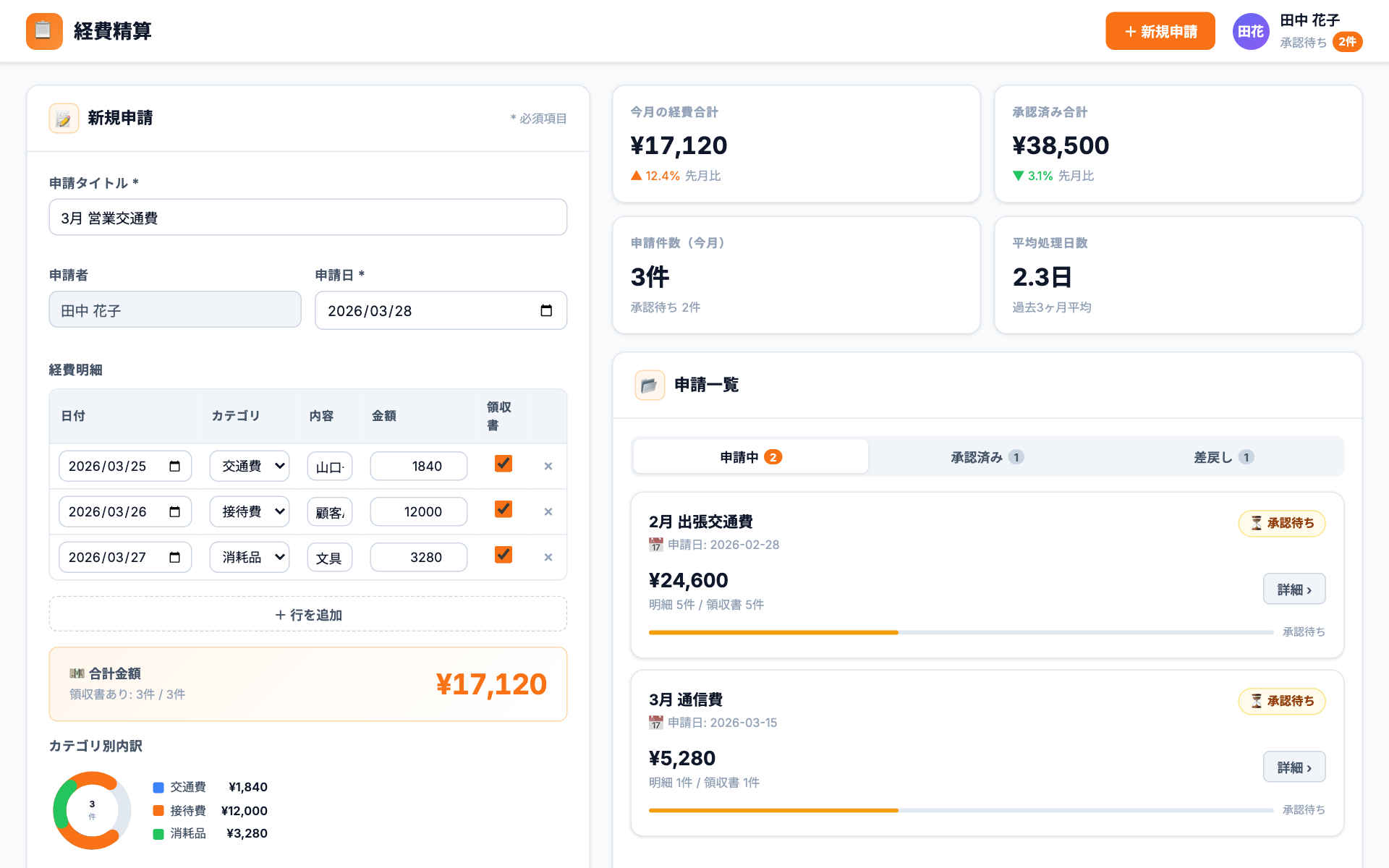Click the 申請タイトル input showing 3月 営業交通費
Viewport: 1389px width, 868px height.
pyautogui.click(x=307, y=217)
